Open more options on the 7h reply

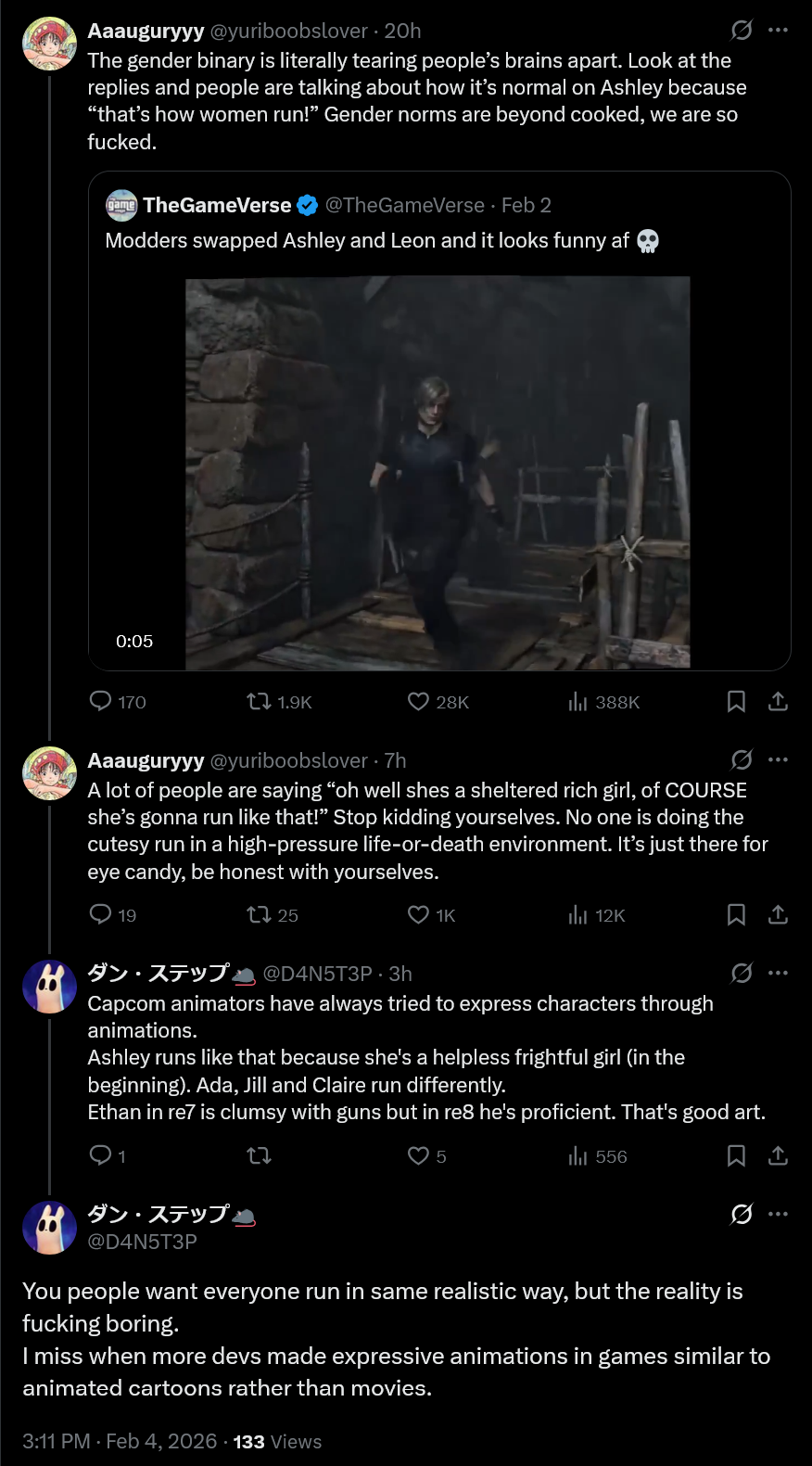779,760
